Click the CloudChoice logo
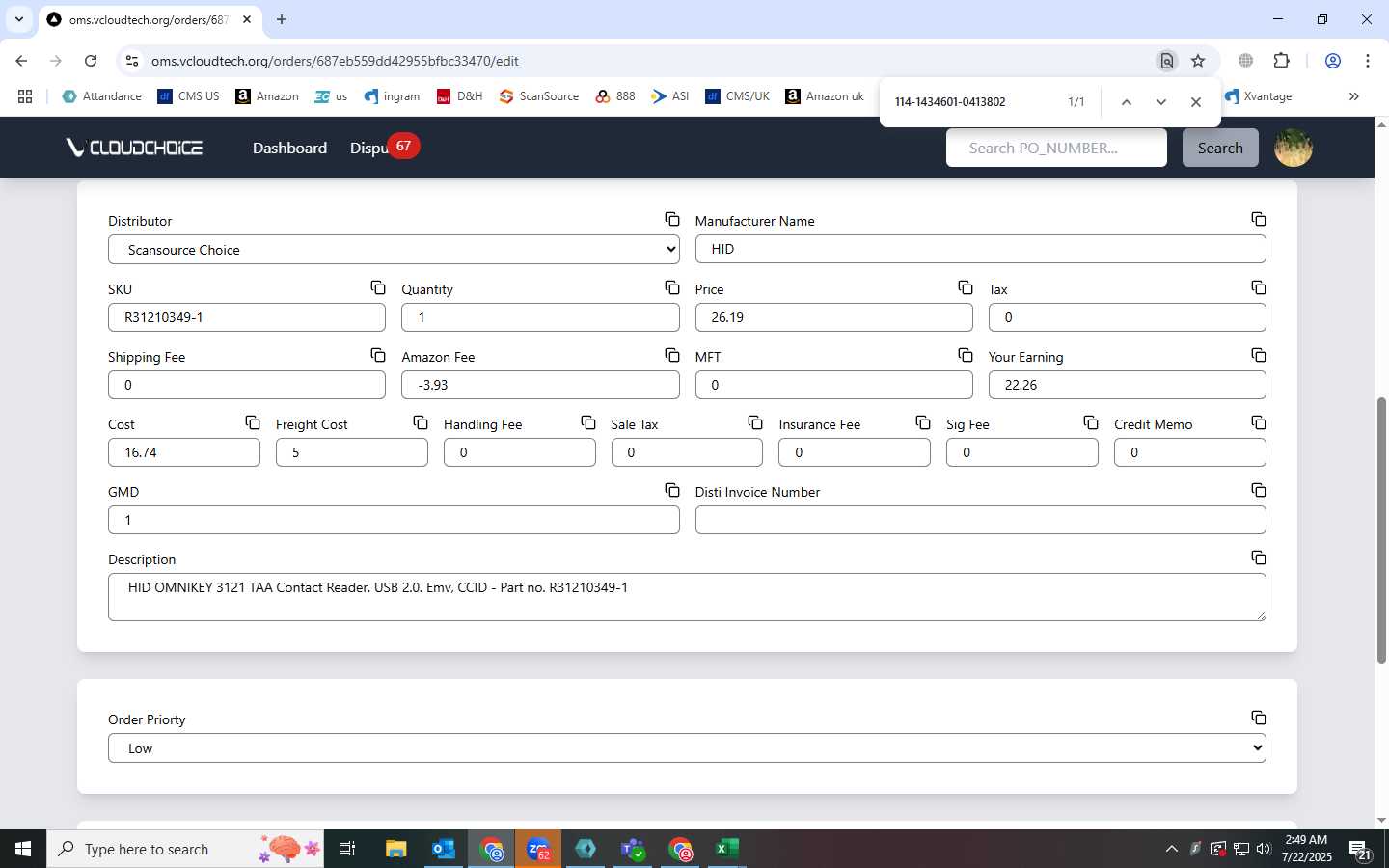This screenshot has width=1389, height=868. [x=134, y=148]
